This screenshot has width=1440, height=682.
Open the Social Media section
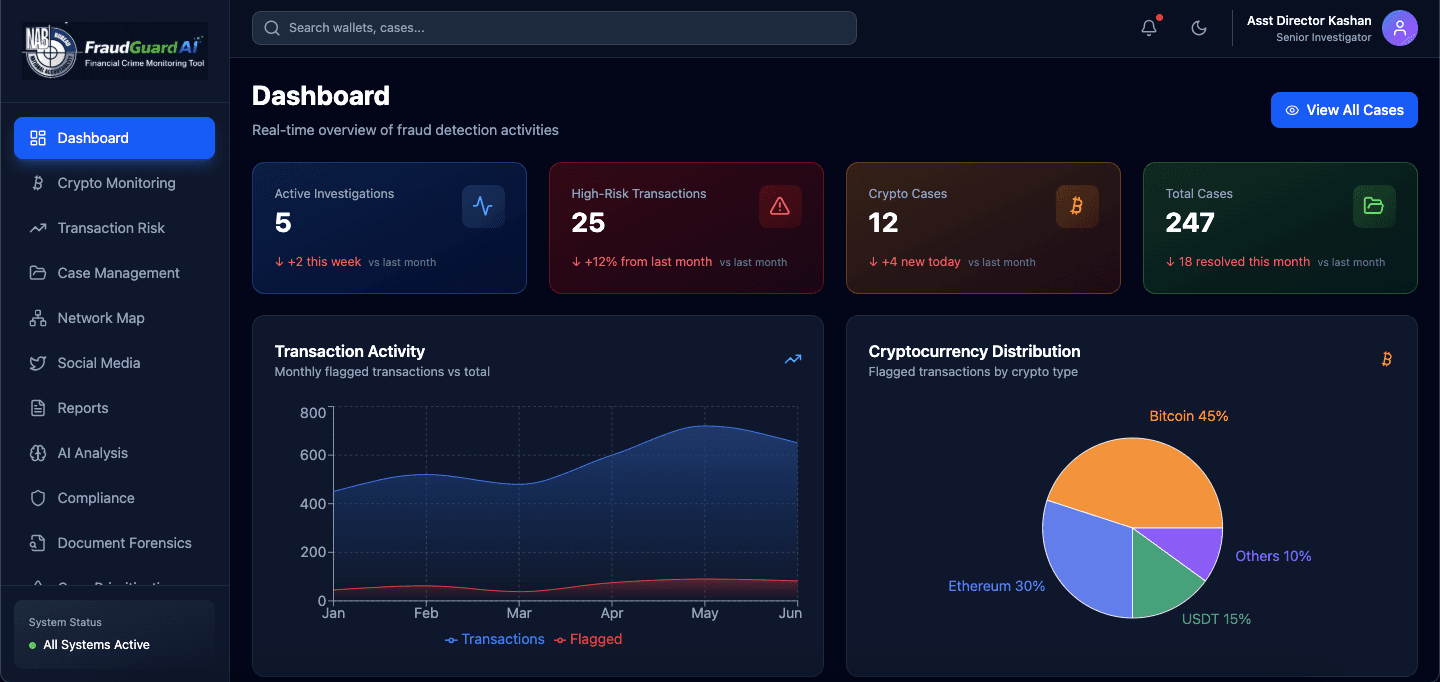(x=114, y=363)
